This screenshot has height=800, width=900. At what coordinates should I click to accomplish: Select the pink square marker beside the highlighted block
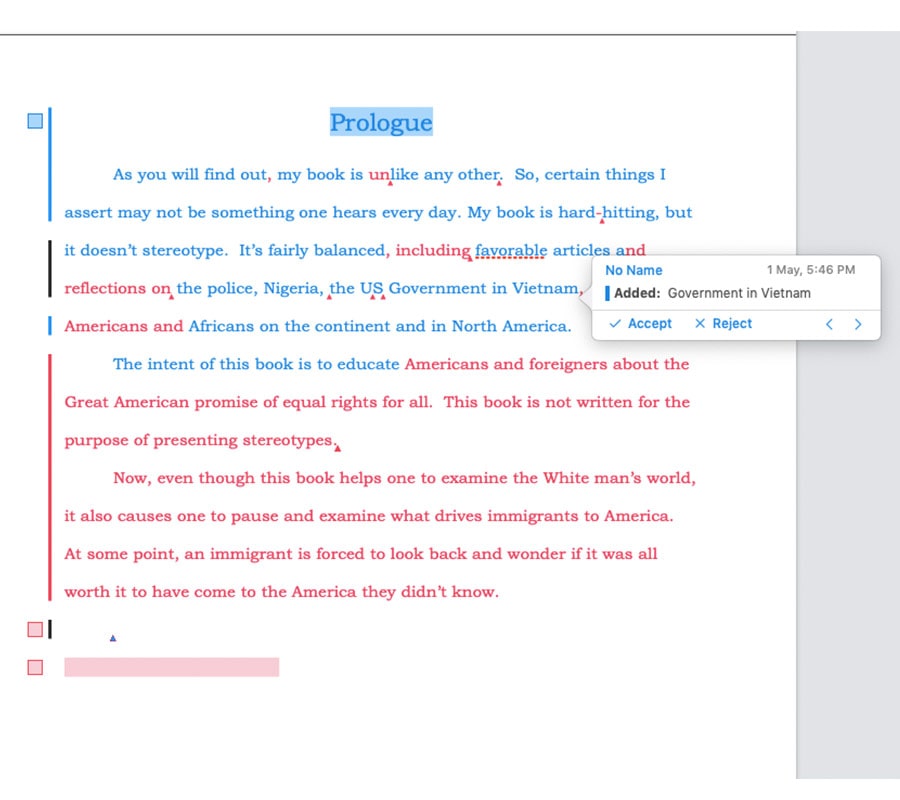click(x=35, y=667)
